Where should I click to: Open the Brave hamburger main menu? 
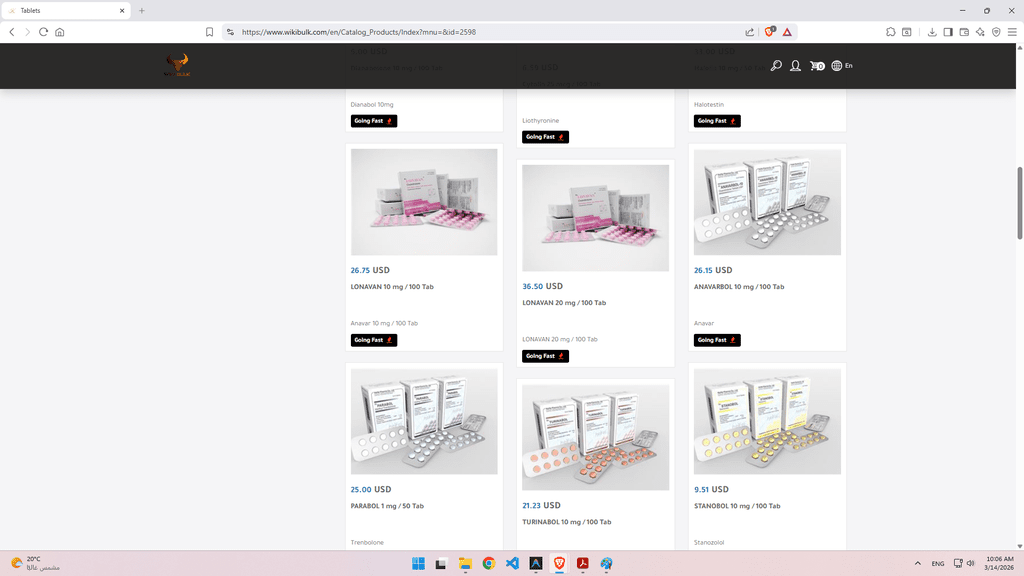[1012, 32]
